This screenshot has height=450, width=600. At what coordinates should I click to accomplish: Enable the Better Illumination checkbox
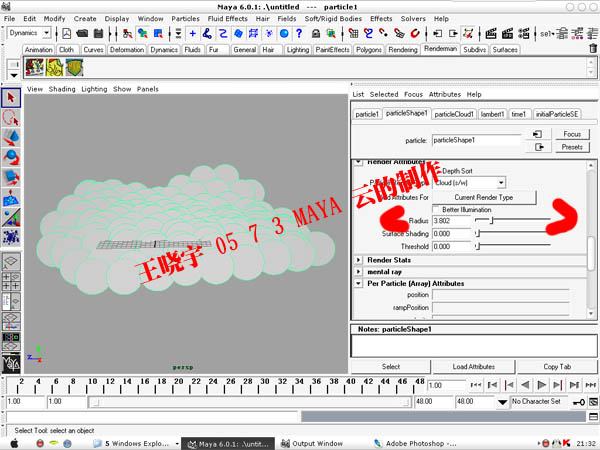tap(436, 209)
